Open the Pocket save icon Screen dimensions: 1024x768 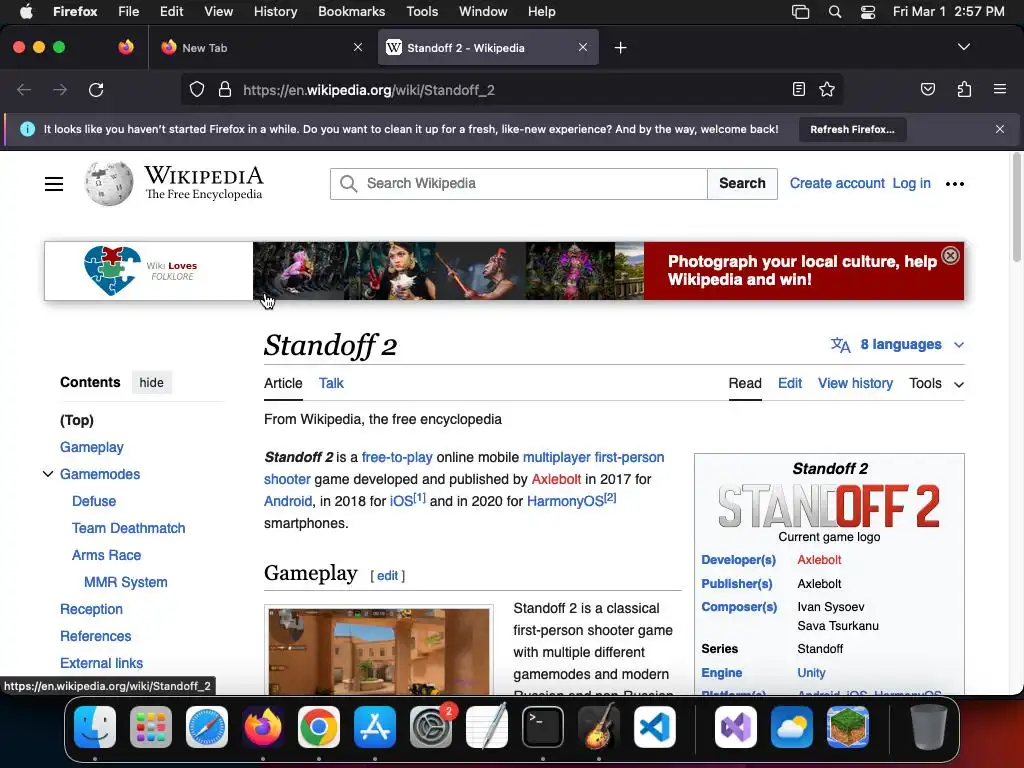pos(927,89)
